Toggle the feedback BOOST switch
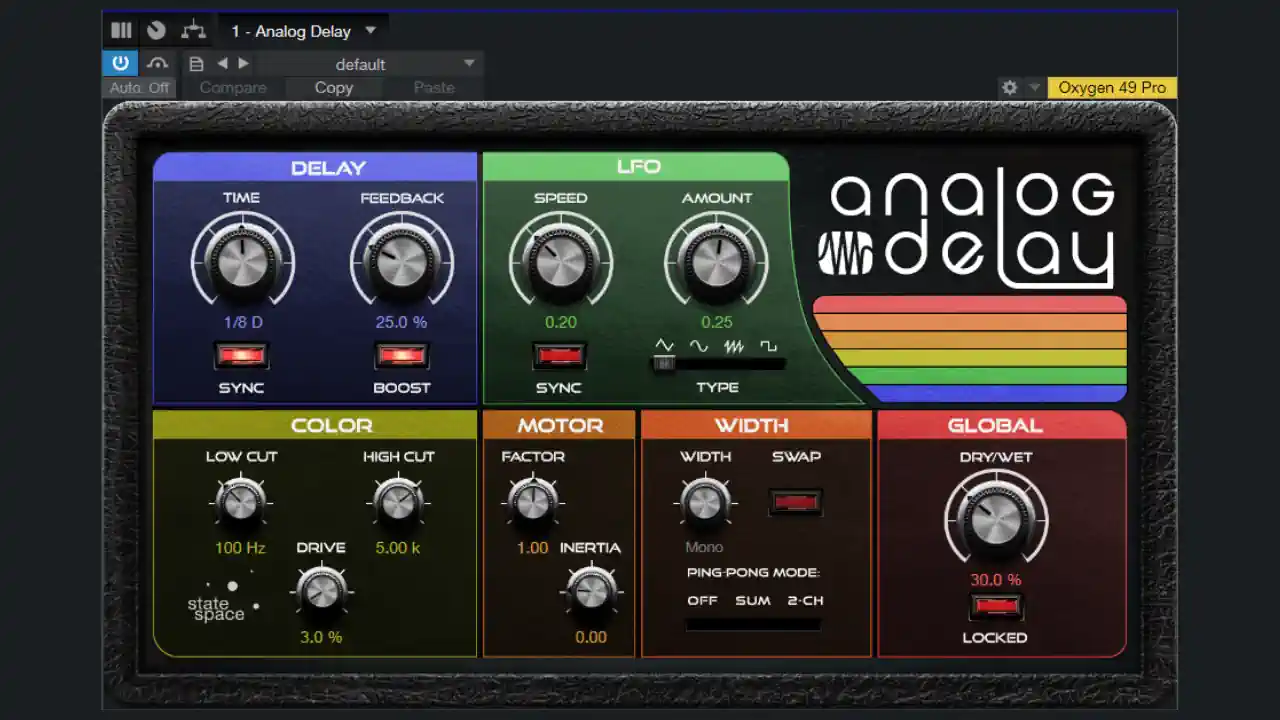 tap(401, 355)
